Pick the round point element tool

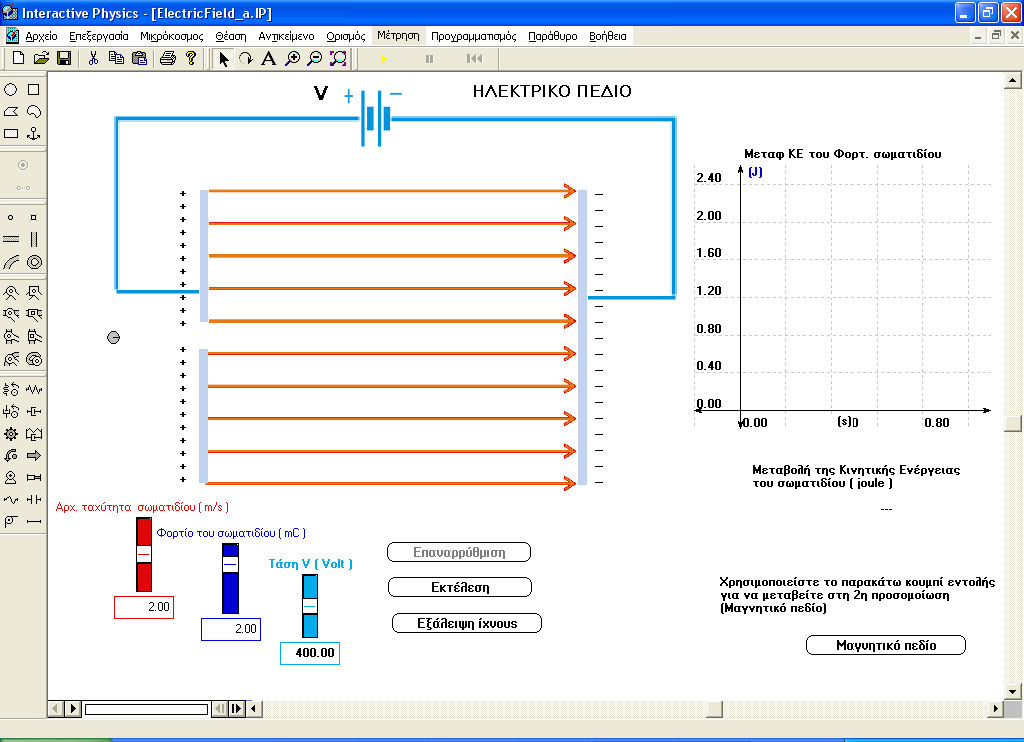coord(11,218)
